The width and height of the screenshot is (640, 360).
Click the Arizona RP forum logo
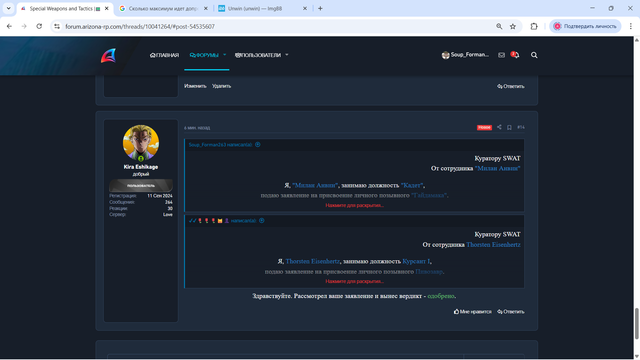point(109,55)
